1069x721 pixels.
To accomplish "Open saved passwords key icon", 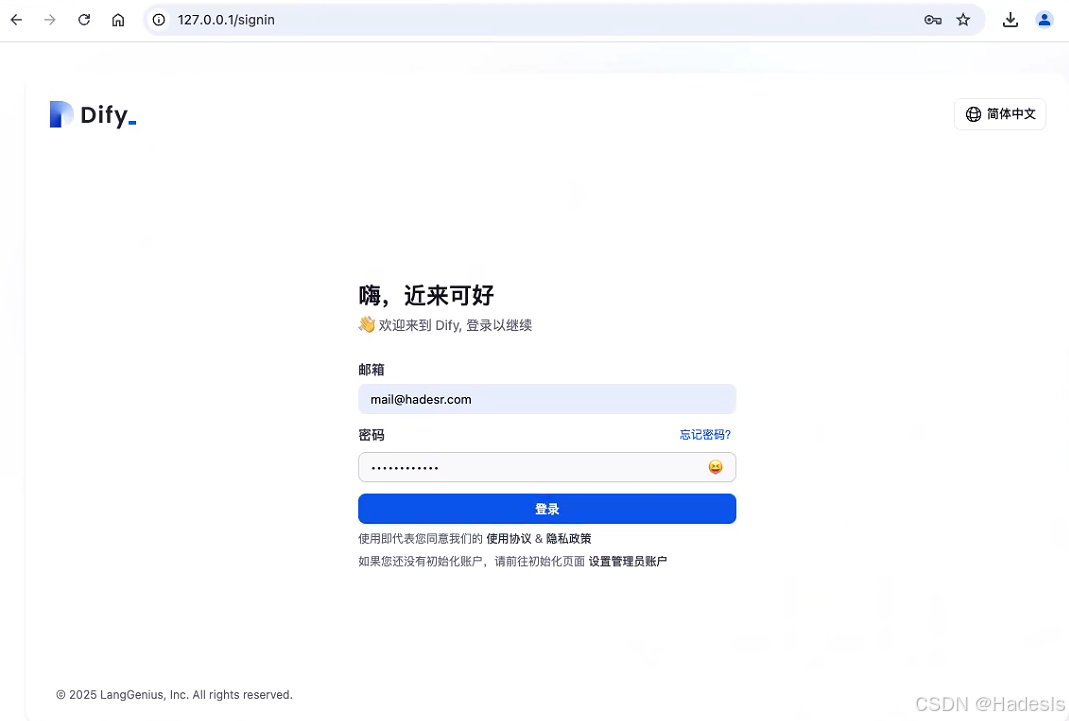I will (933, 20).
